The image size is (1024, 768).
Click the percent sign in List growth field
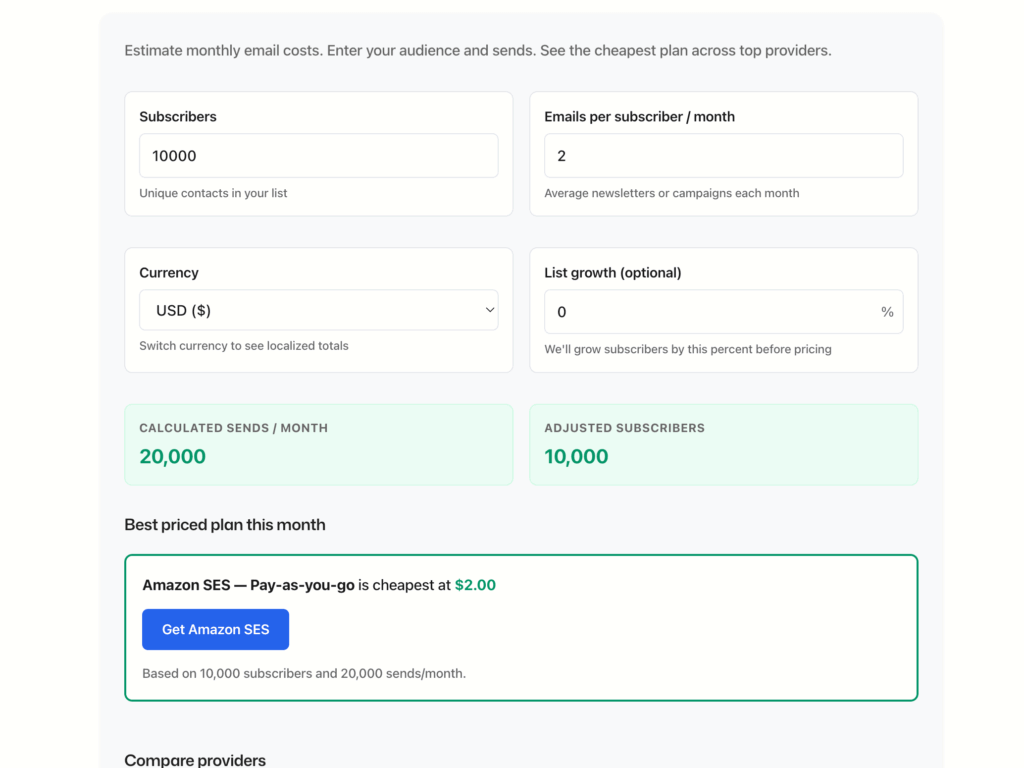(887, 311)
